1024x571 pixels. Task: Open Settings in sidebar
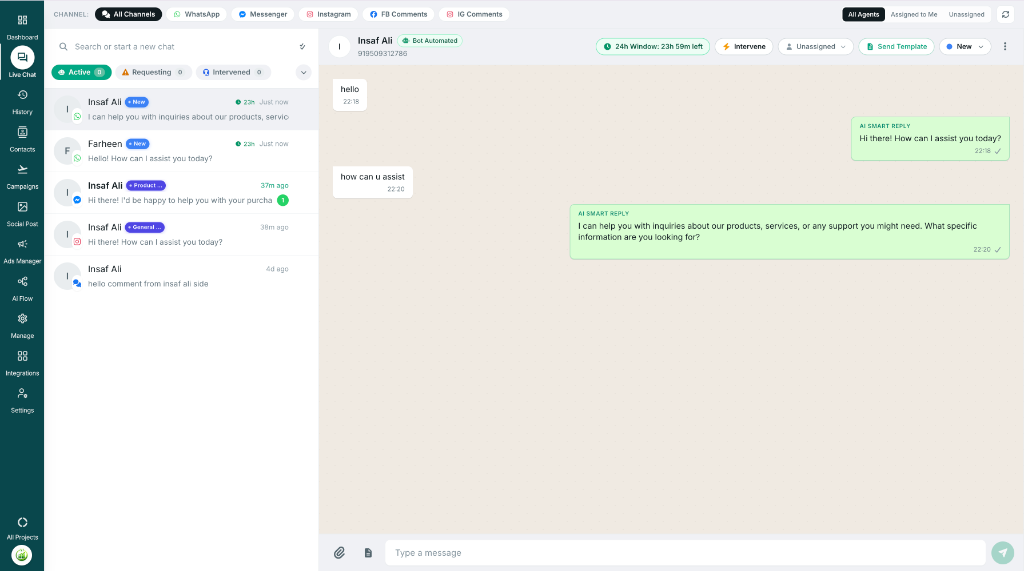pyautogui.click(x=22, y=400)
